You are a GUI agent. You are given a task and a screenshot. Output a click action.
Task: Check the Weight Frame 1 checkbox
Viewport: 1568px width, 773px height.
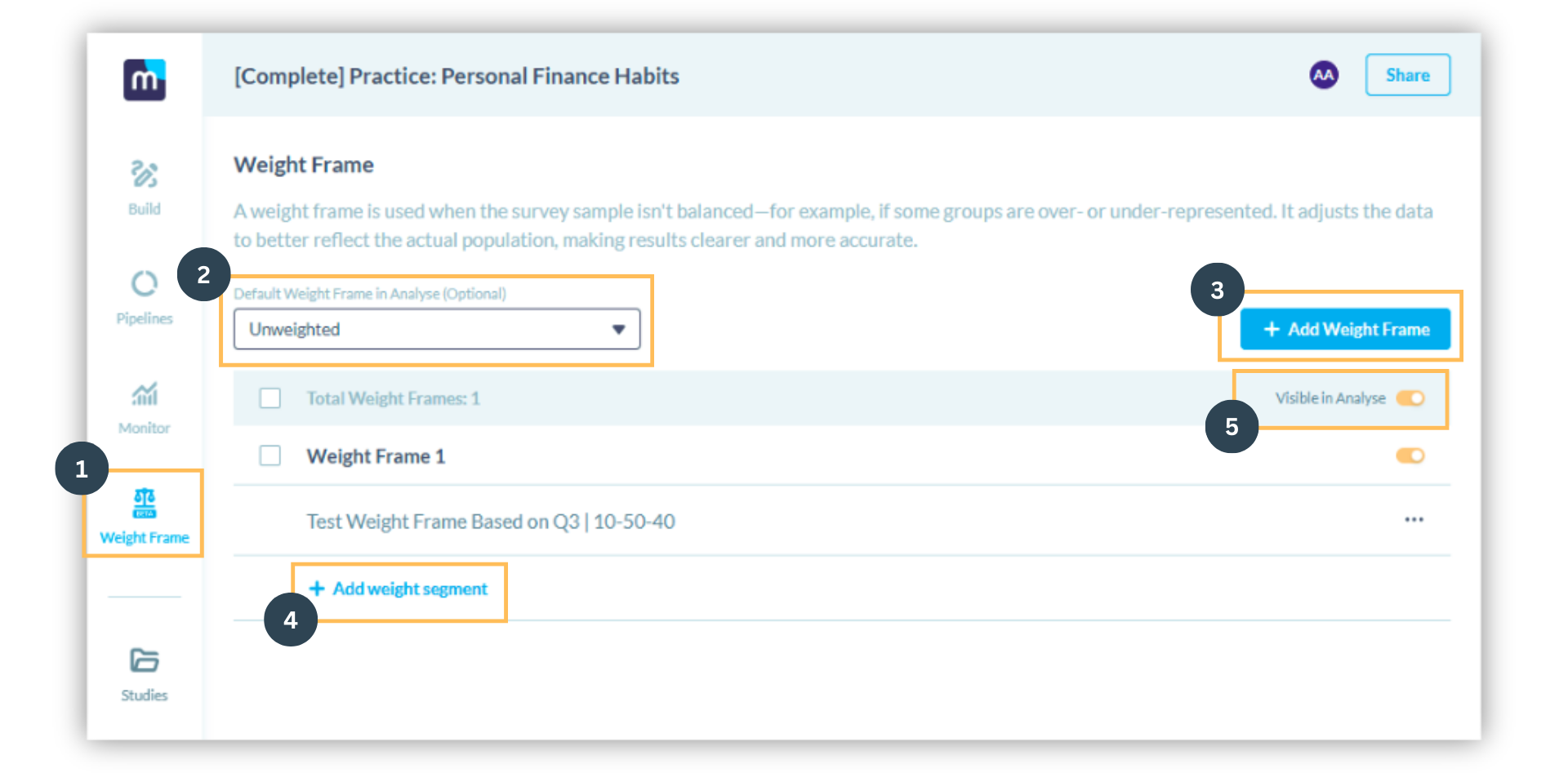point(269,455)
